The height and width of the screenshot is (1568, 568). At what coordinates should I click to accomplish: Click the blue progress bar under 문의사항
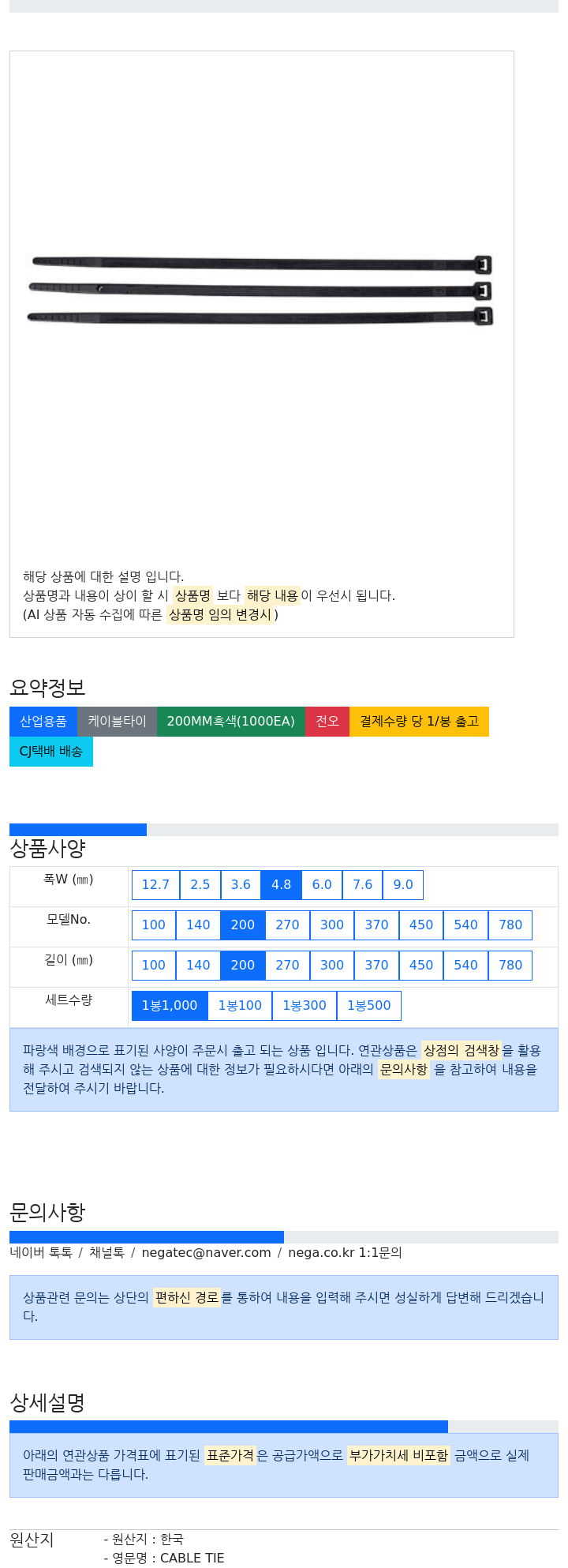147,1237
